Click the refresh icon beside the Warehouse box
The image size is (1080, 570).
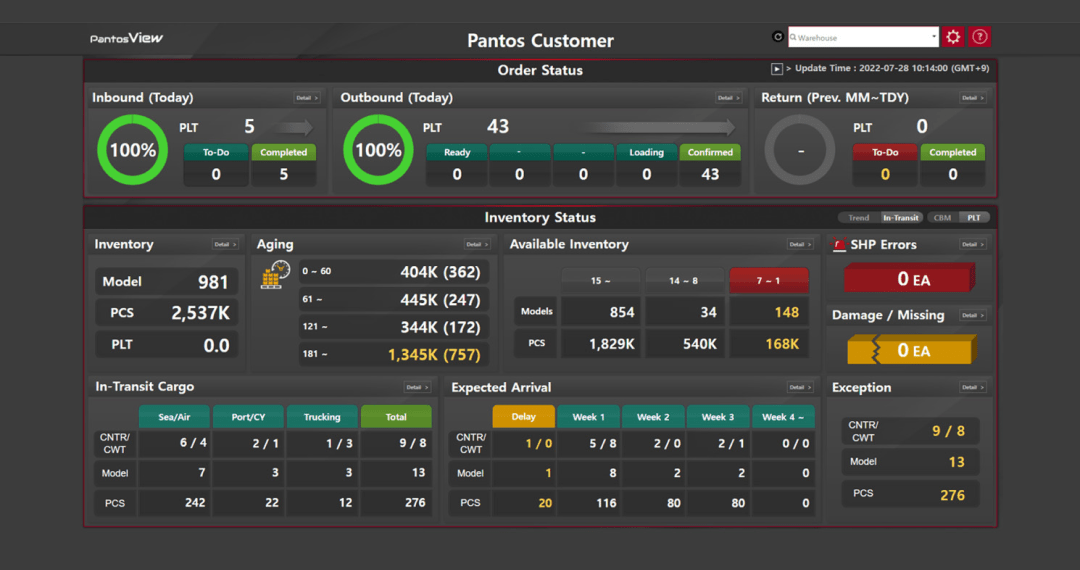[x=778, y=37]
